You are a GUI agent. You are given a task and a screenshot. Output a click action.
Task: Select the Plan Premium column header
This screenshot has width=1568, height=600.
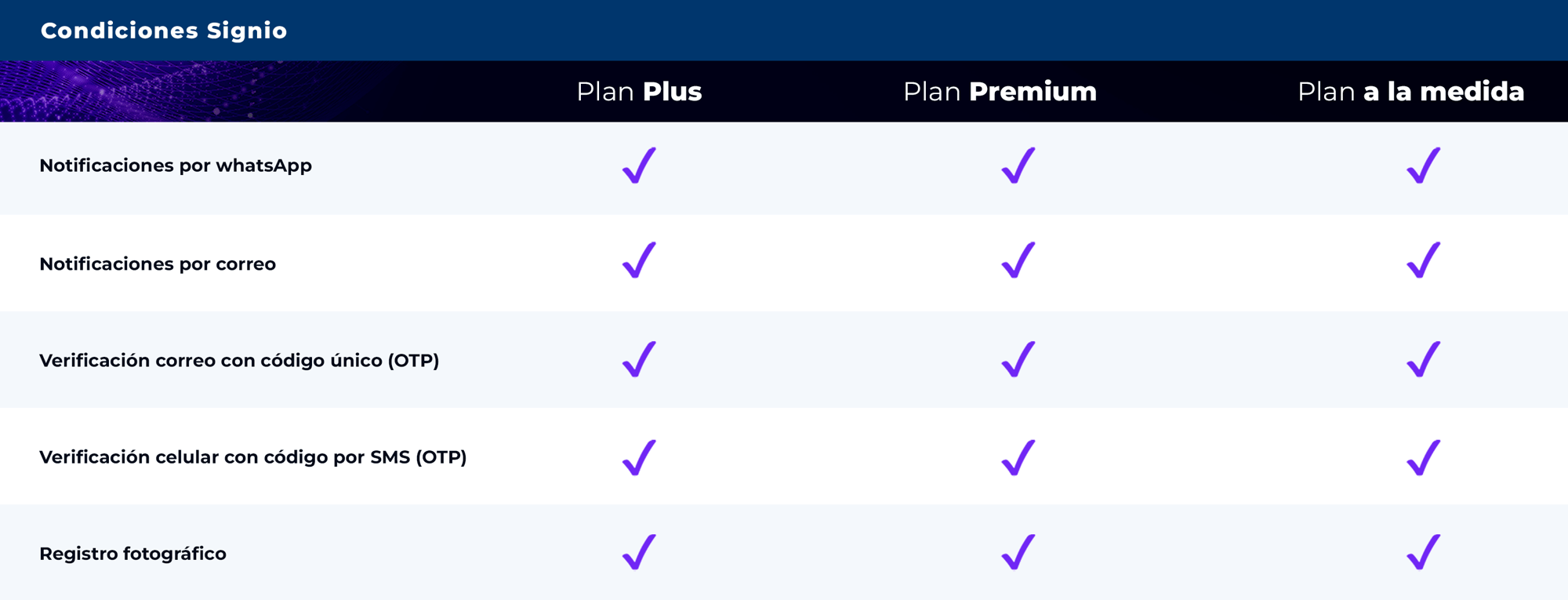point(1000,92)
